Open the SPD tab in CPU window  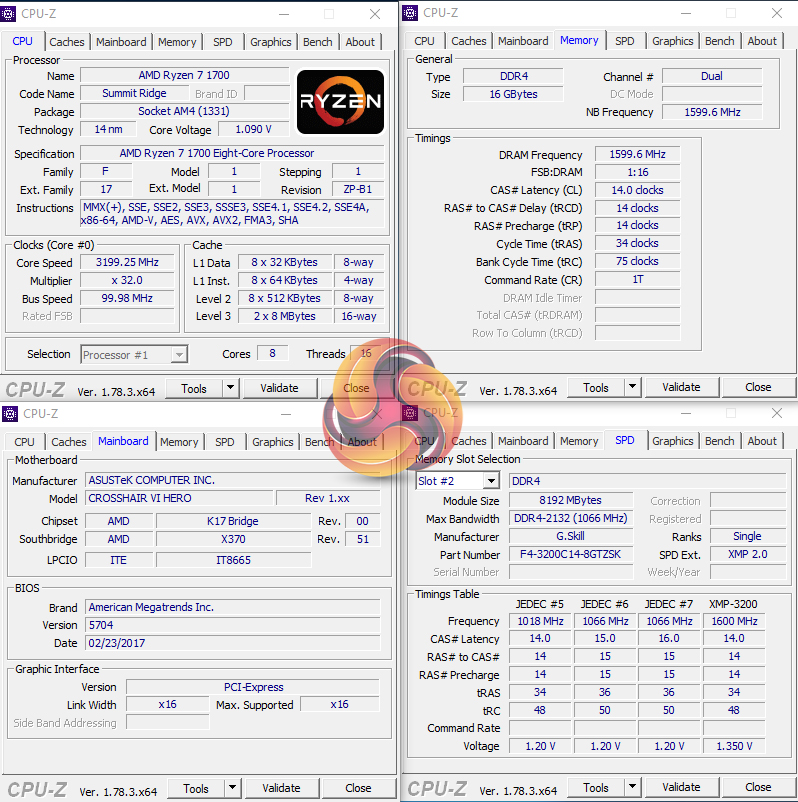pyautogui.click(x=223, y=42)
